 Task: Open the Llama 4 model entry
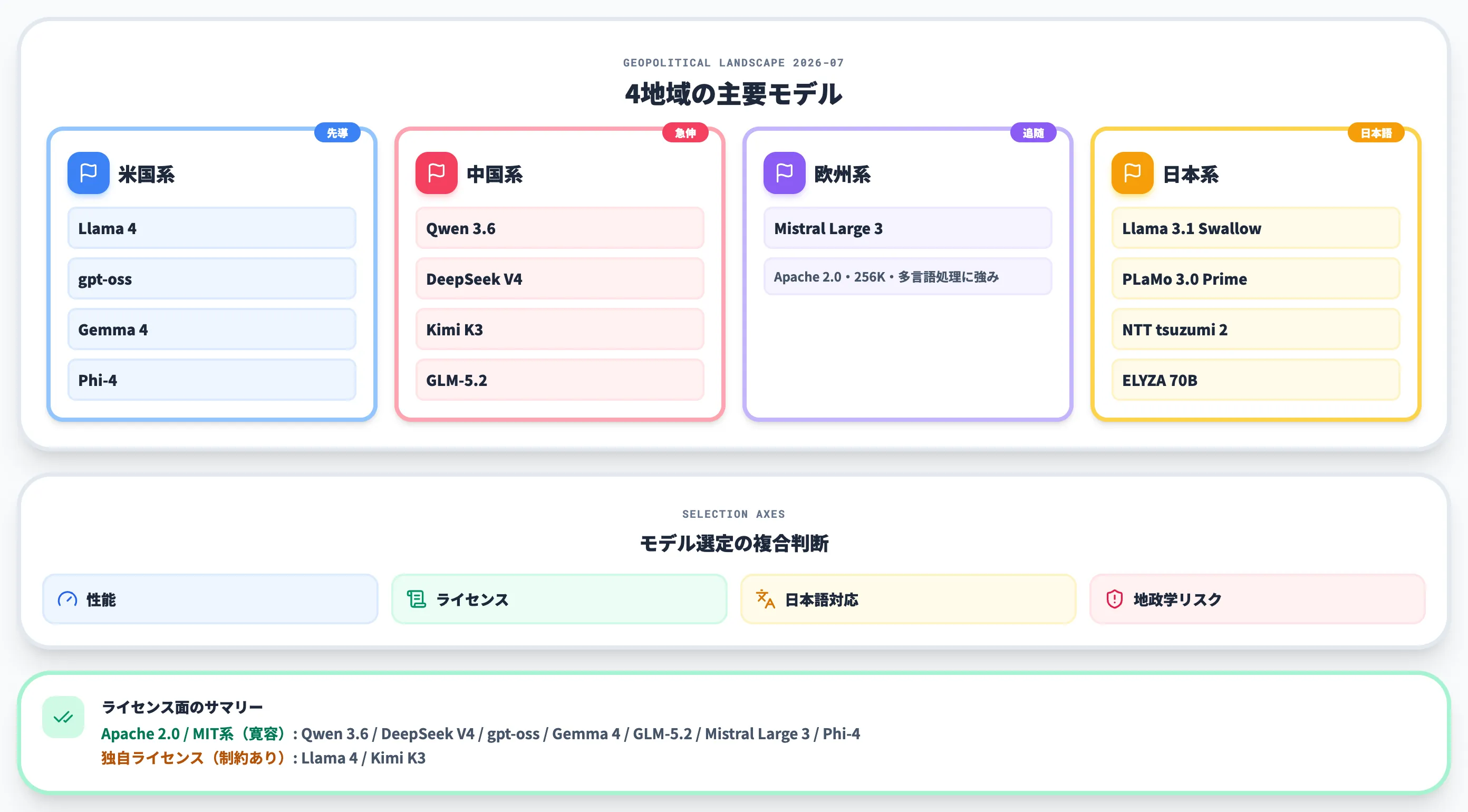[212, 228]
